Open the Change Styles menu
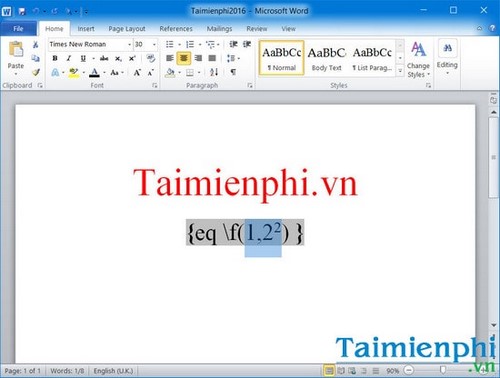This screenshot has width=500, height=378. pyautogui.click(x=418, y=60)
